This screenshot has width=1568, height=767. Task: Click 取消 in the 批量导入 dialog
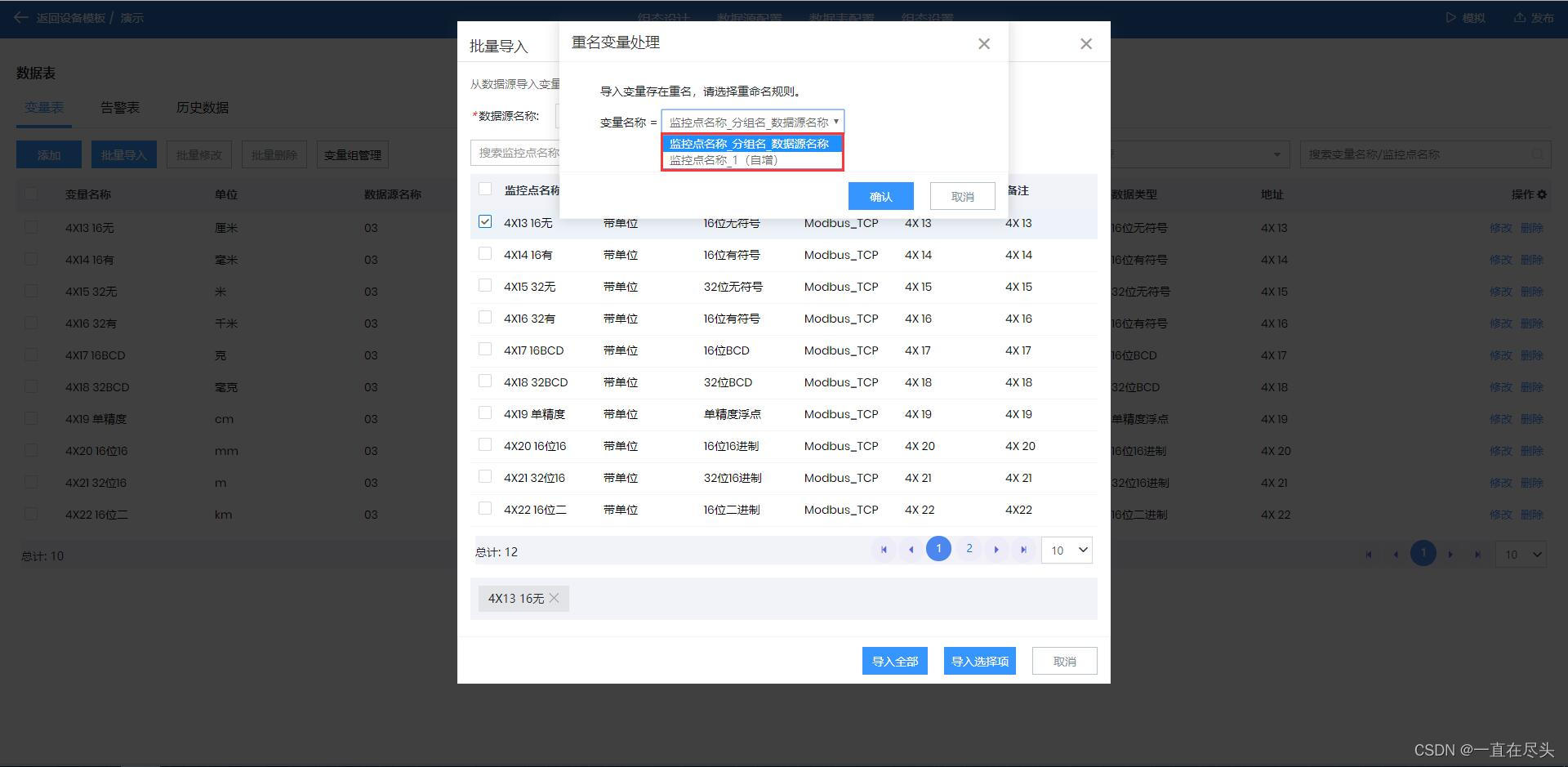pos(1065,661)
